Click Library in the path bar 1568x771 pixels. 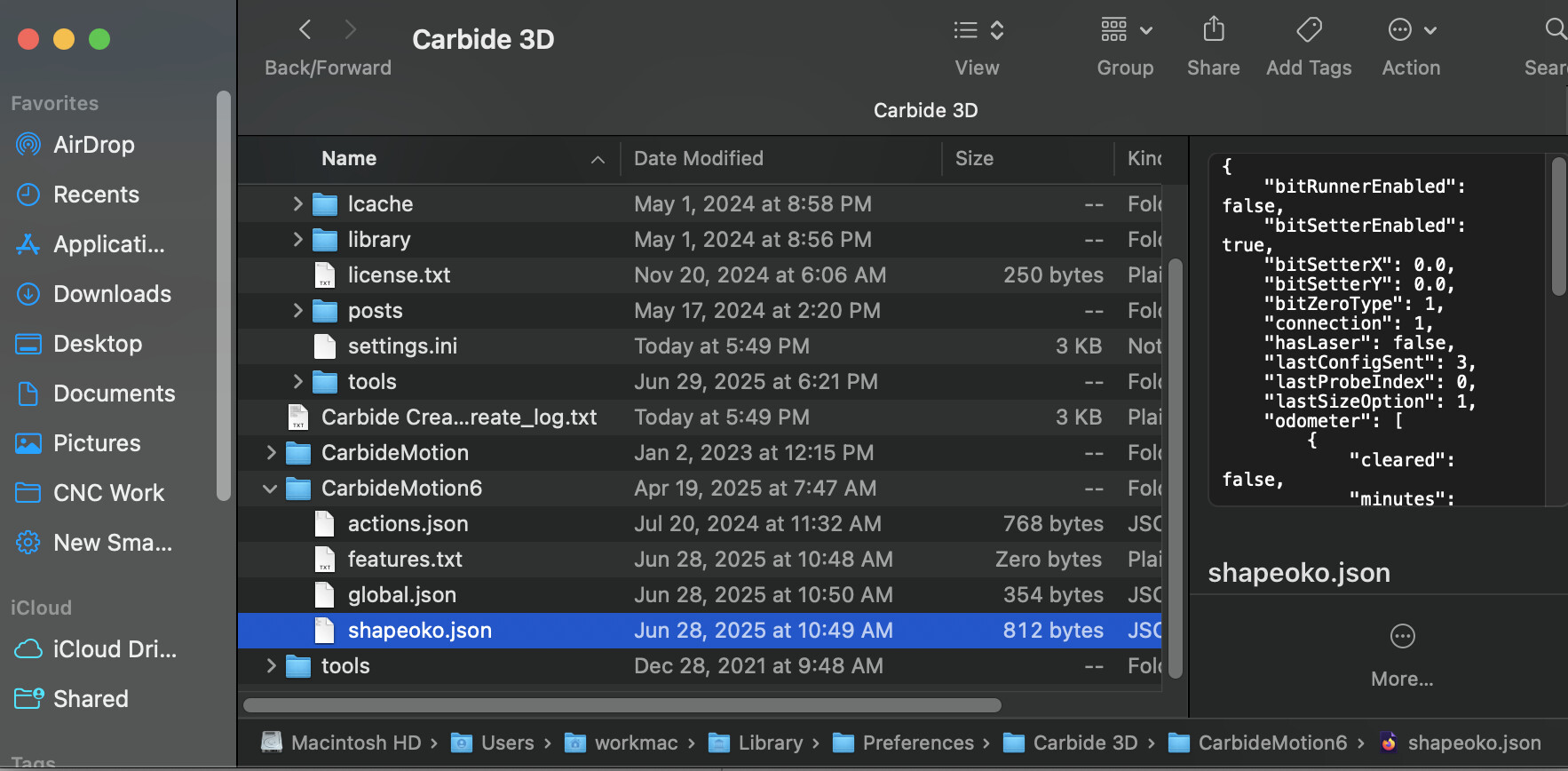point(756,743)
